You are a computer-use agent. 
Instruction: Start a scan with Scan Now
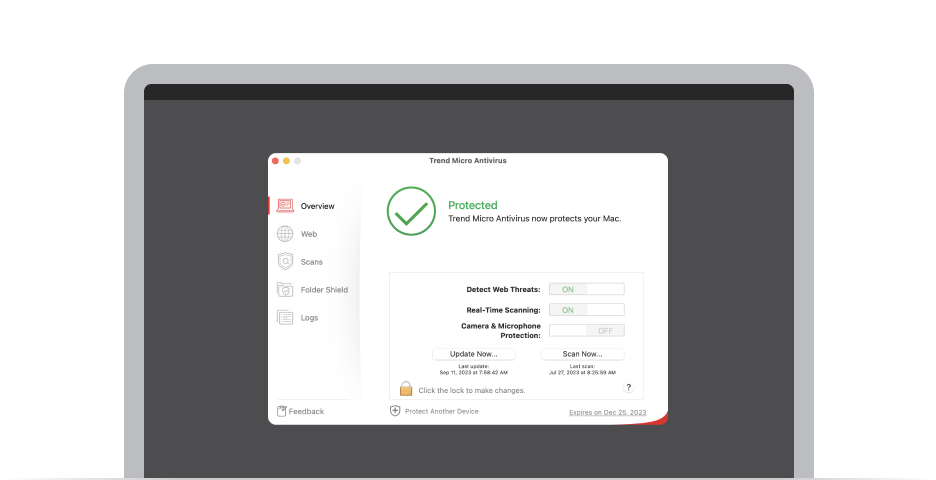click(x=582, y=354)
